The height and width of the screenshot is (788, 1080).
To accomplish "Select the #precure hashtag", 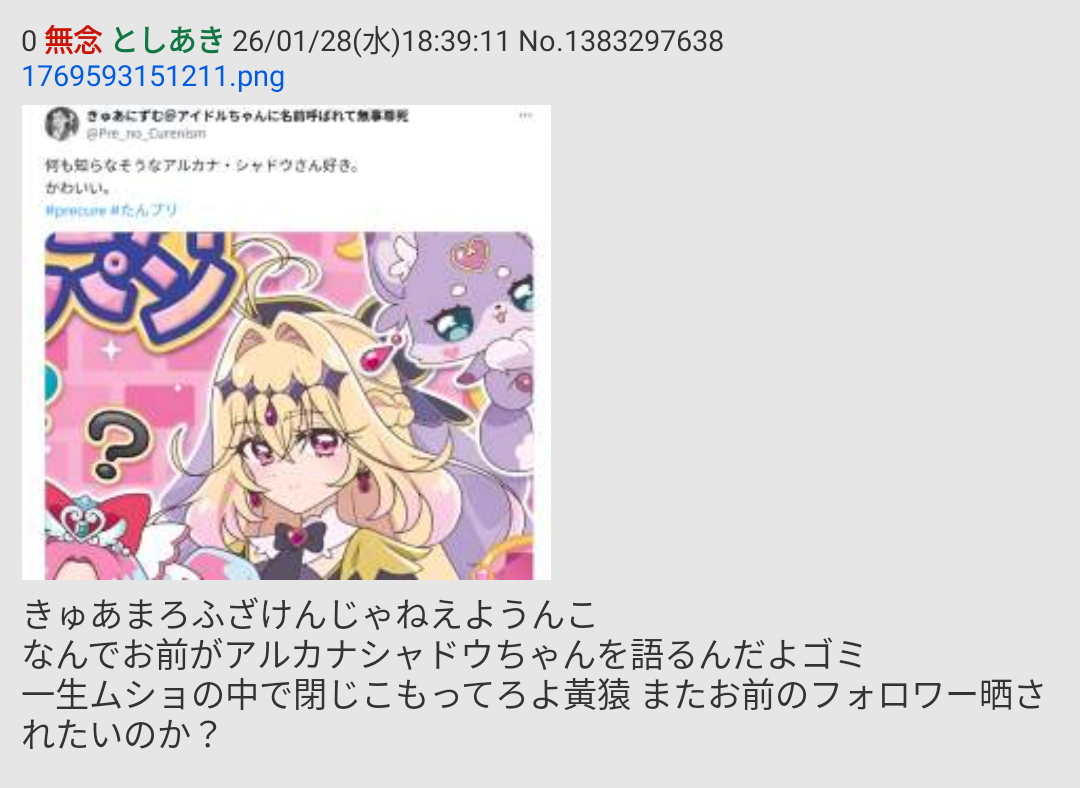I will [x=76, y=211].
